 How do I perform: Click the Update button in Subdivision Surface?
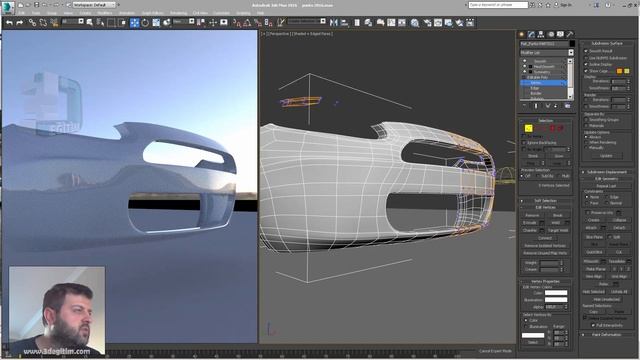606,156
